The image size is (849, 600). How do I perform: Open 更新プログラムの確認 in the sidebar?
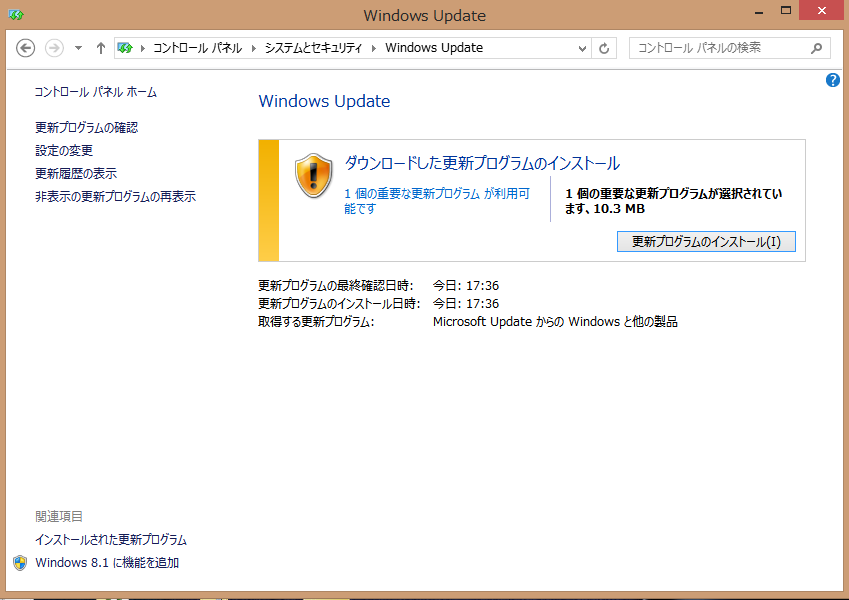[87, 127]
